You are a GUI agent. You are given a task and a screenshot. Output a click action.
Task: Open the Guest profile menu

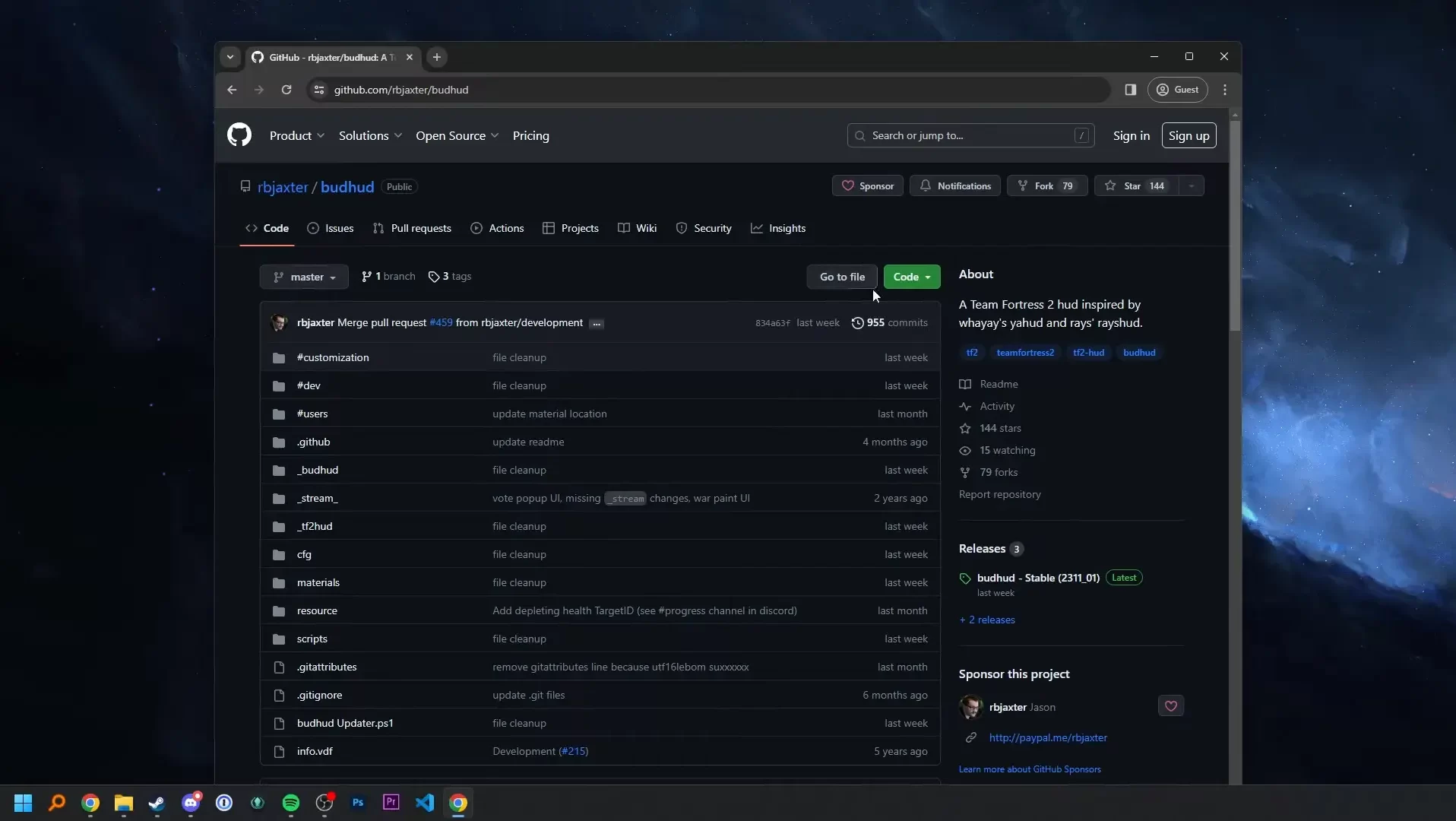pyautogui.click(x=1177, y=90)
